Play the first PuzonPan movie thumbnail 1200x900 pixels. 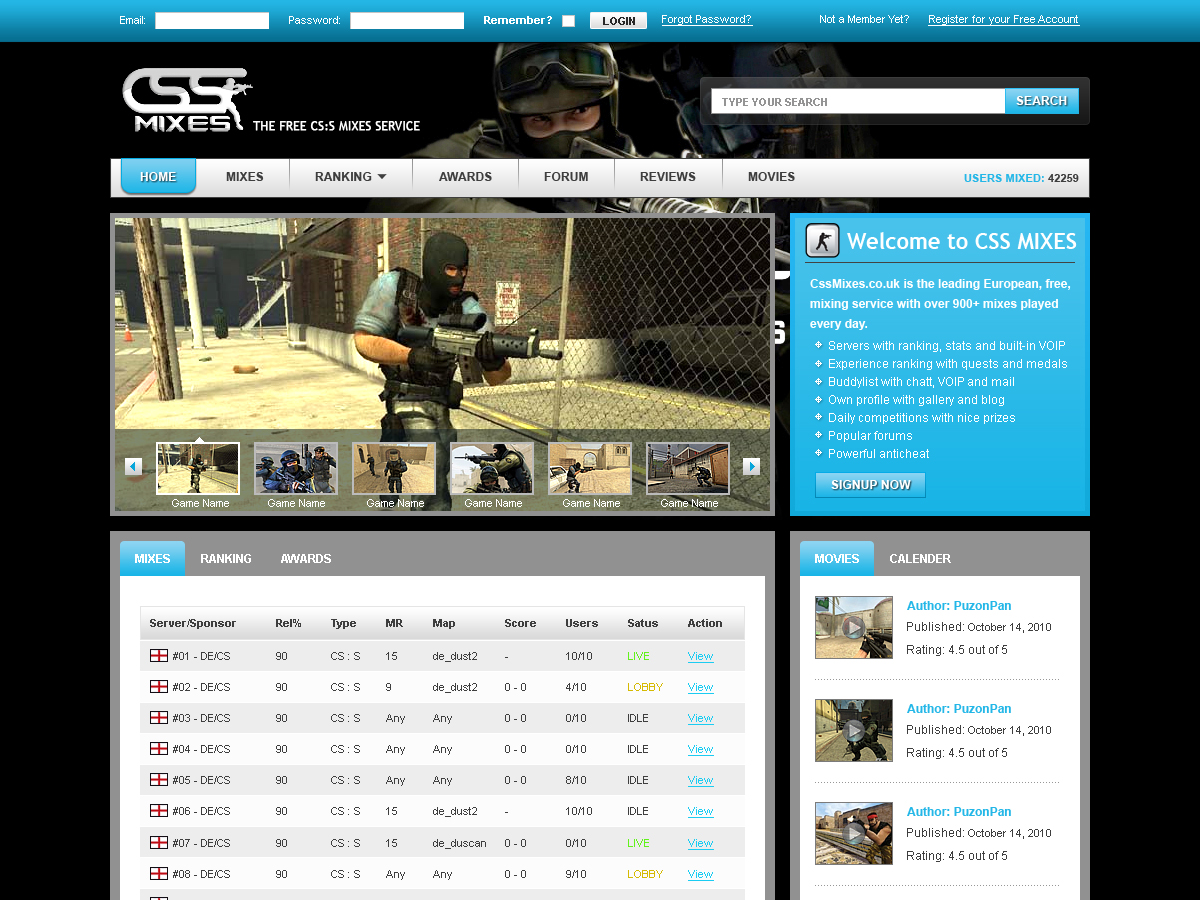(854, 628)
